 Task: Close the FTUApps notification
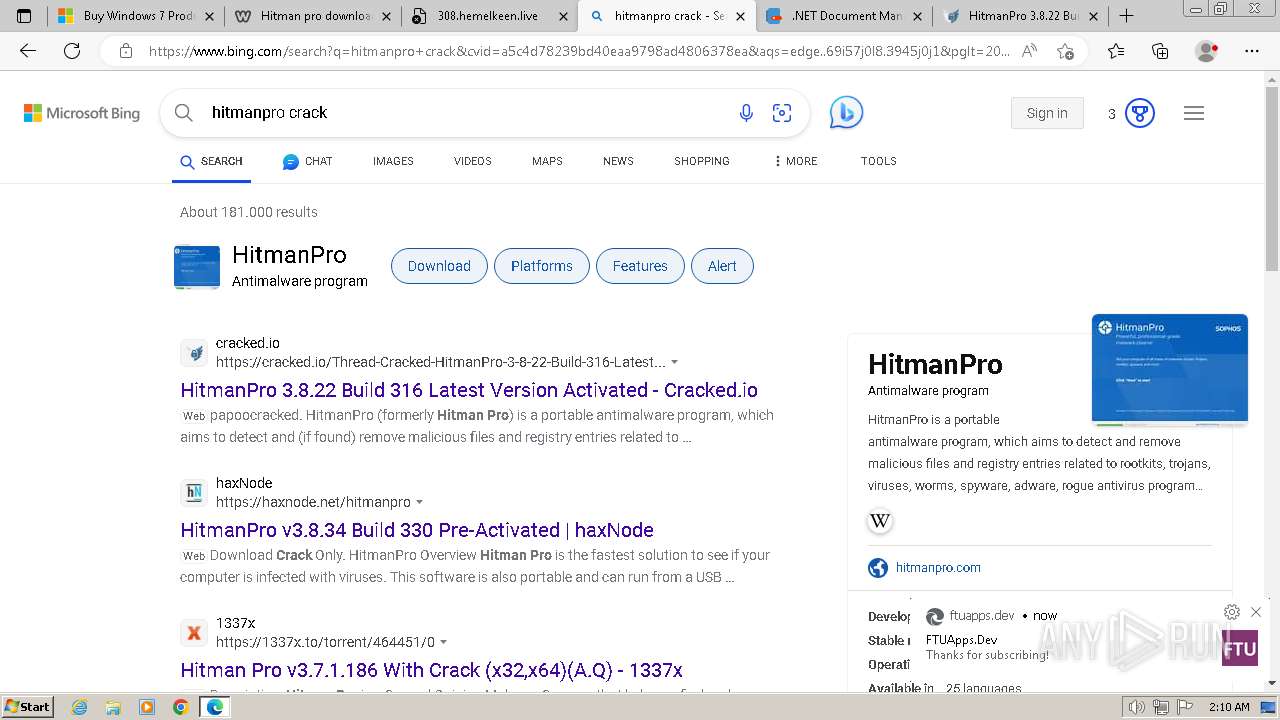coord(1256,612)
